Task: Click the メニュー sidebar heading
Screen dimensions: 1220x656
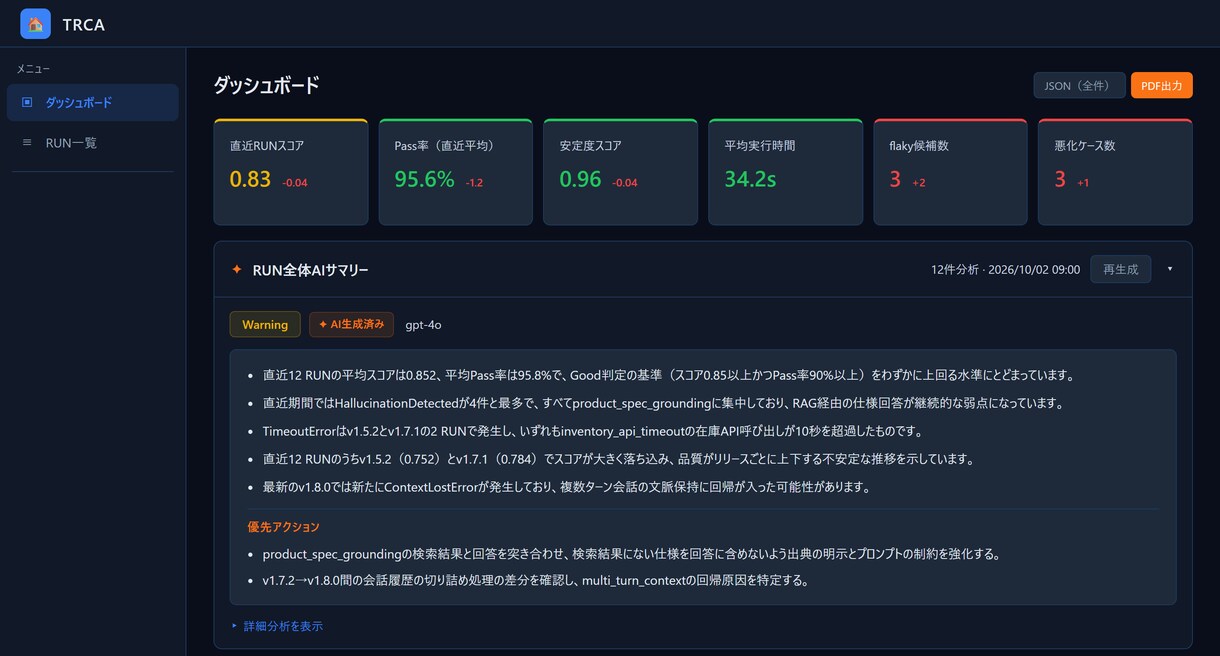Action: click(33, 68)
